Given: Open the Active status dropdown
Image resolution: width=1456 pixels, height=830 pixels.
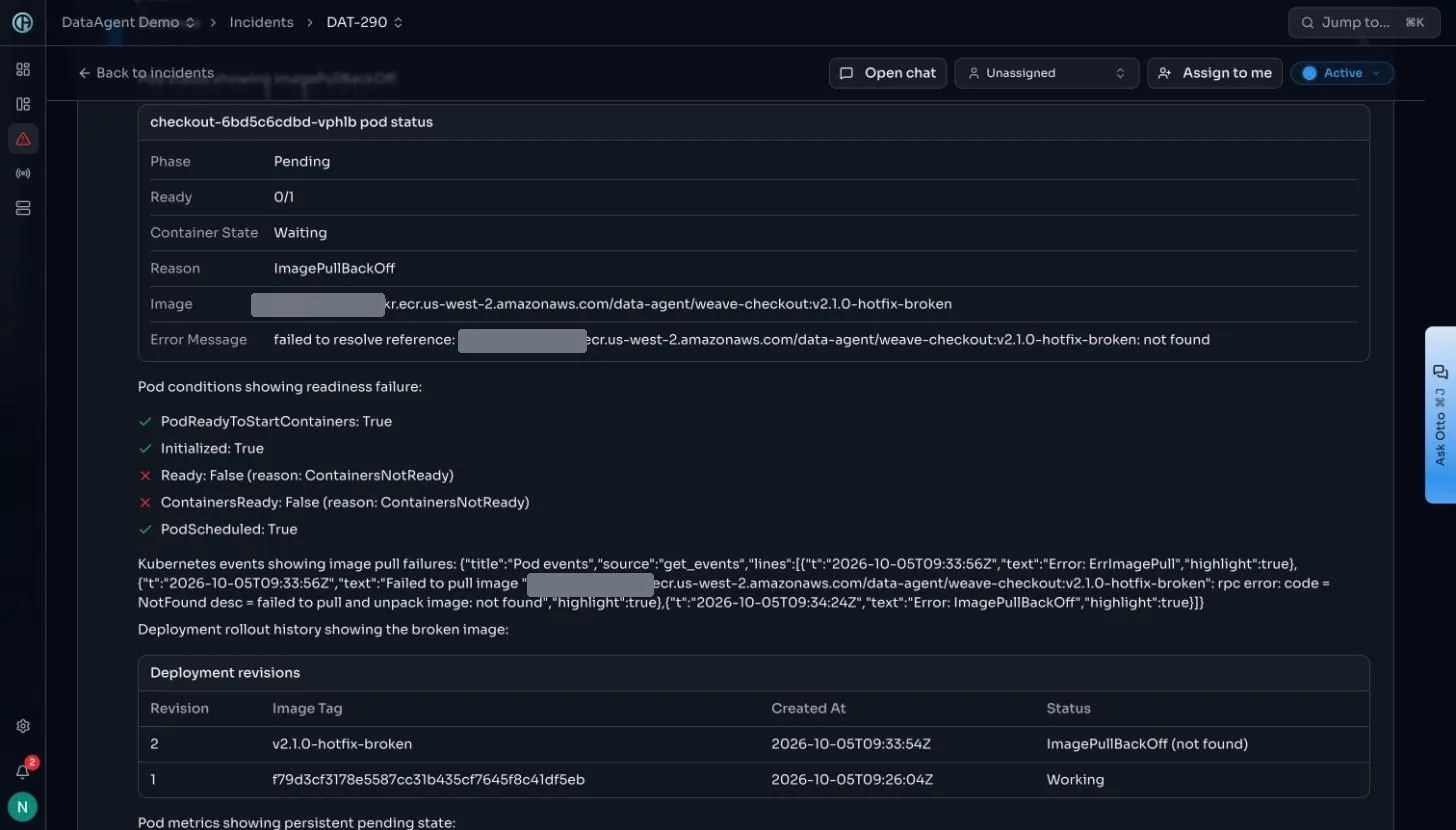Looking at the screenshot, I should [x=1342, y=73].
